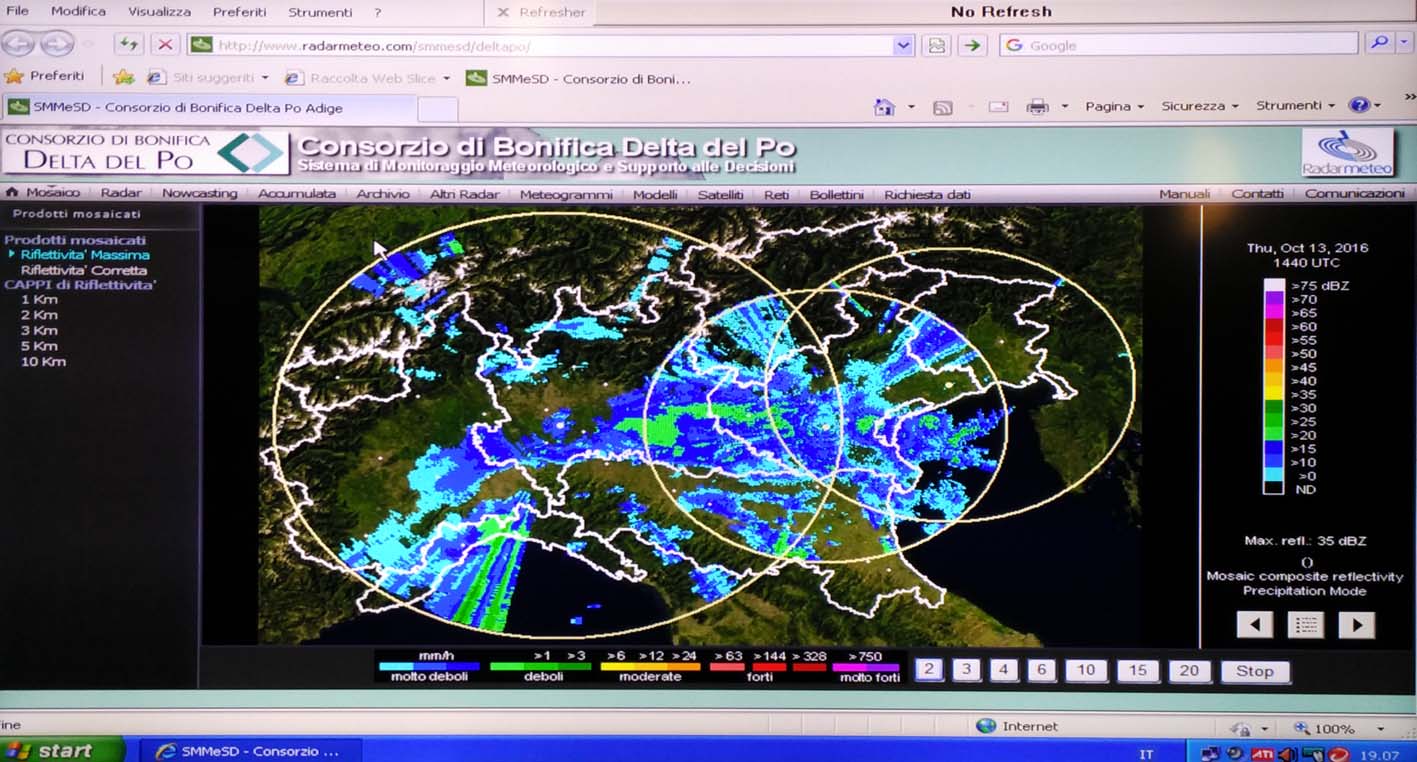Click the Home icon in command bar
This screenshot has height=762, width=1417.
(x=883, y=106)
